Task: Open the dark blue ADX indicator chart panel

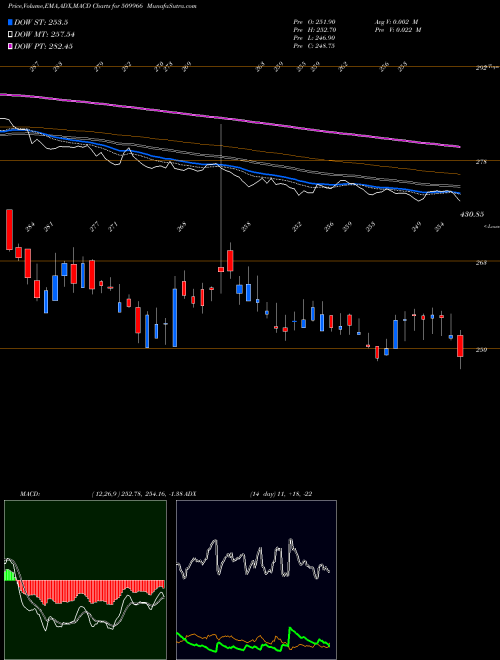Action: point(256,580)
